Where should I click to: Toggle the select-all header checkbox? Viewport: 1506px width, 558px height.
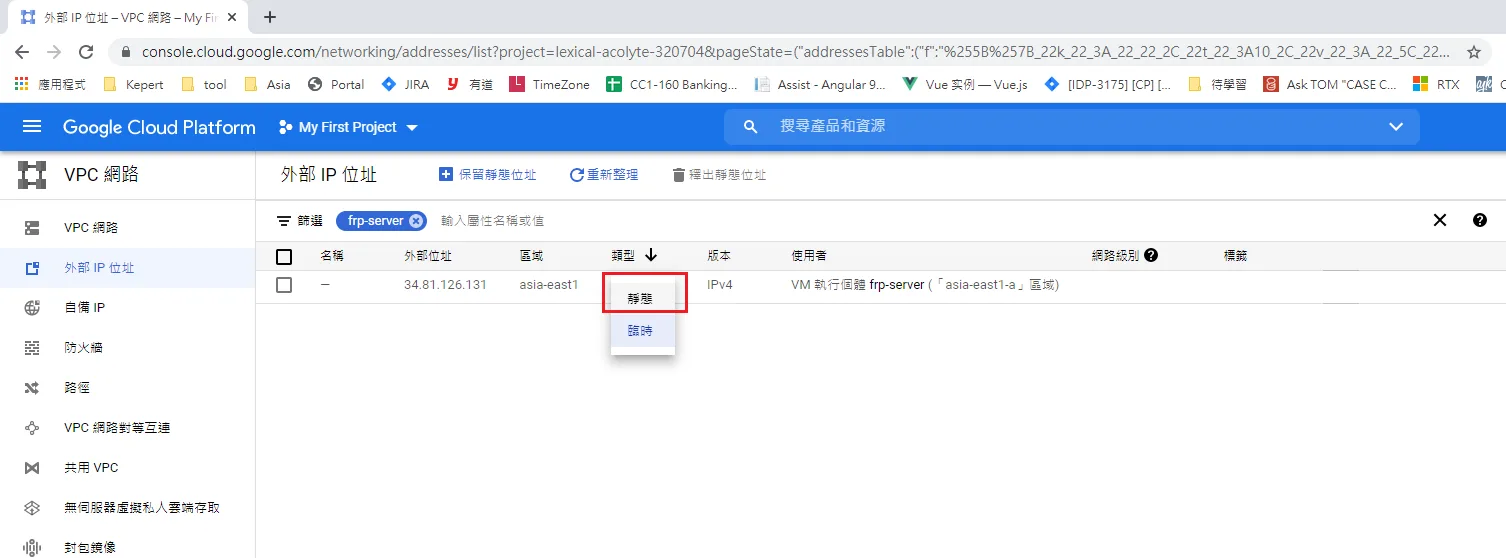click(284, 257)
